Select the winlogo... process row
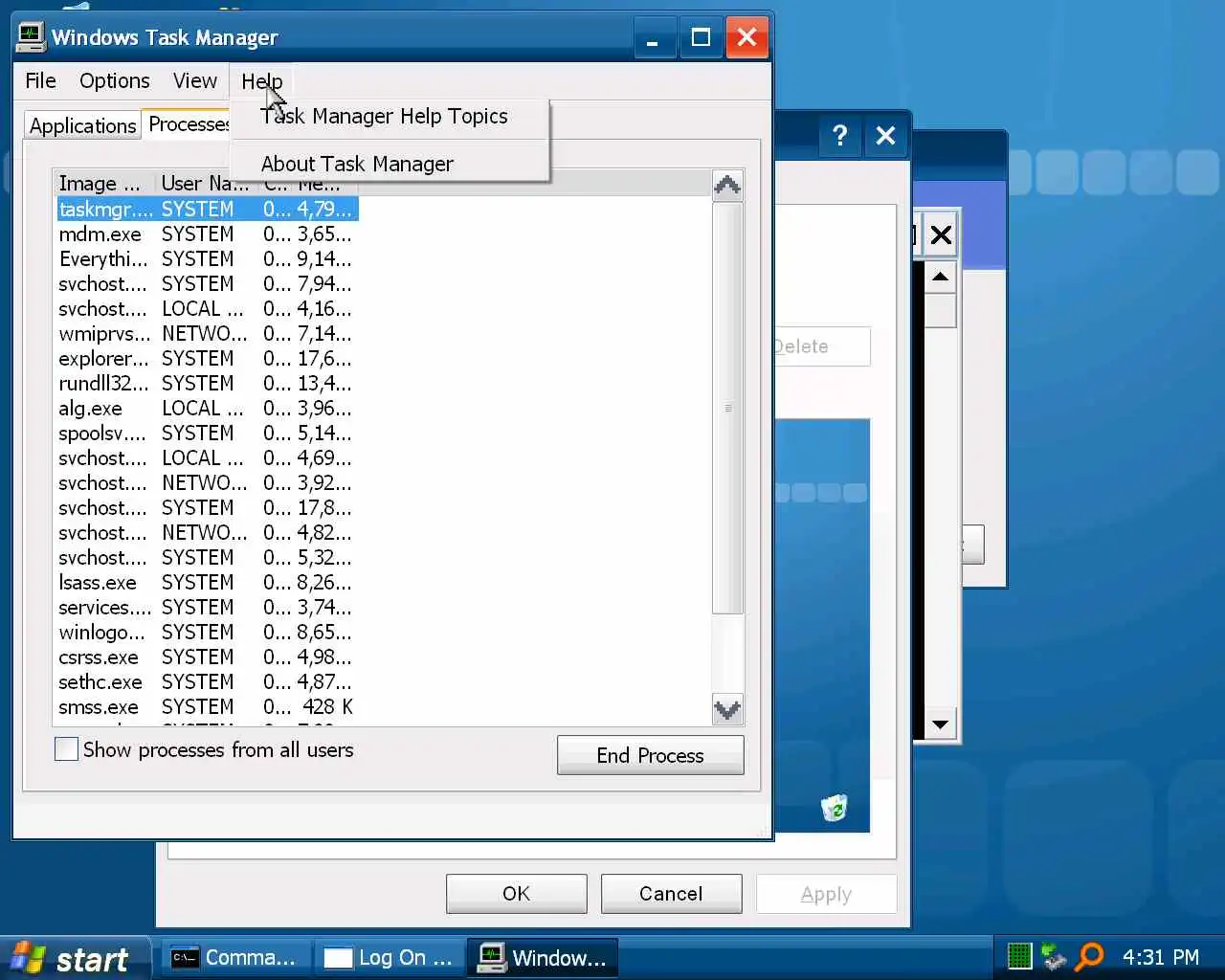Image resolution: width=1225 pixels, height=980 pixels. pyautogui.click(x=206, y=632)
